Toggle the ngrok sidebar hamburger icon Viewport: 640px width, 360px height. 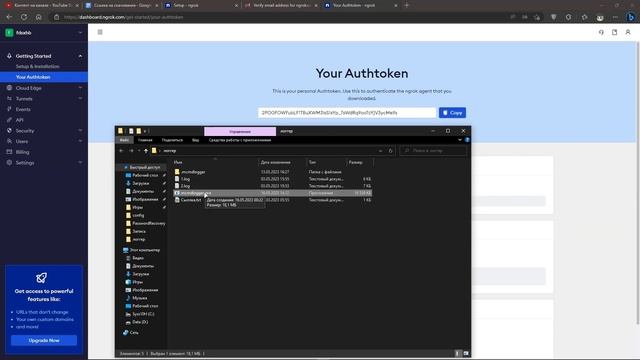click(100, 32)
